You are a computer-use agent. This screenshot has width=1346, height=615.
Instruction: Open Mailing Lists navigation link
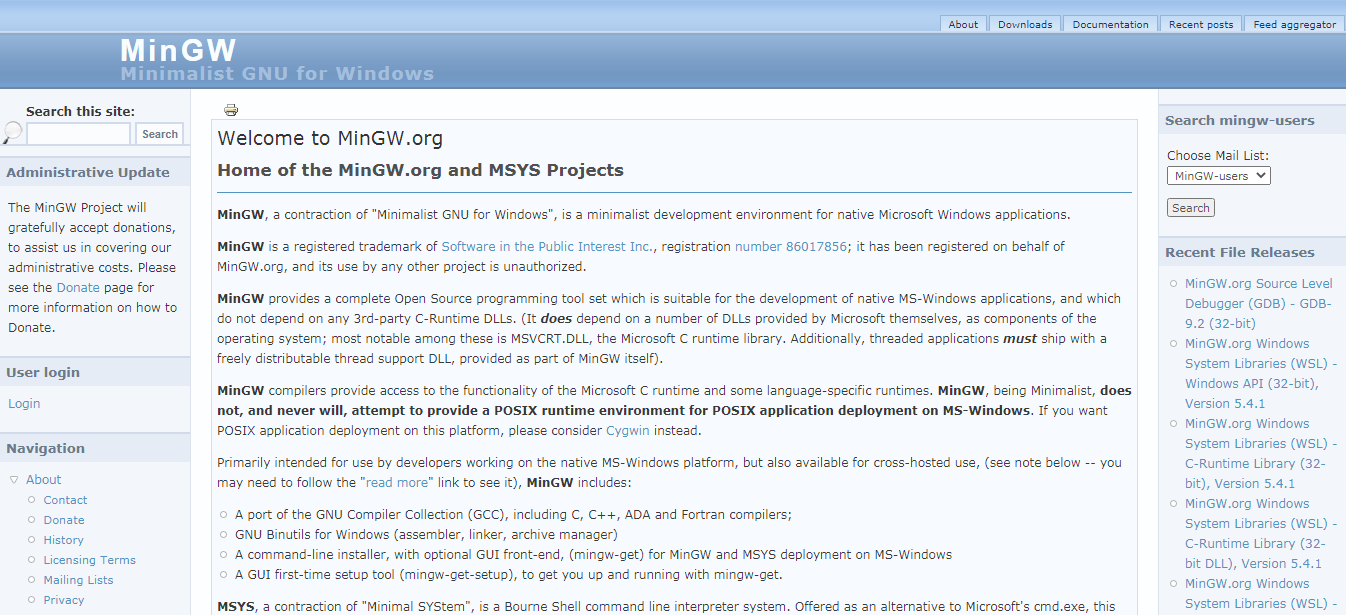click(78, 580)
